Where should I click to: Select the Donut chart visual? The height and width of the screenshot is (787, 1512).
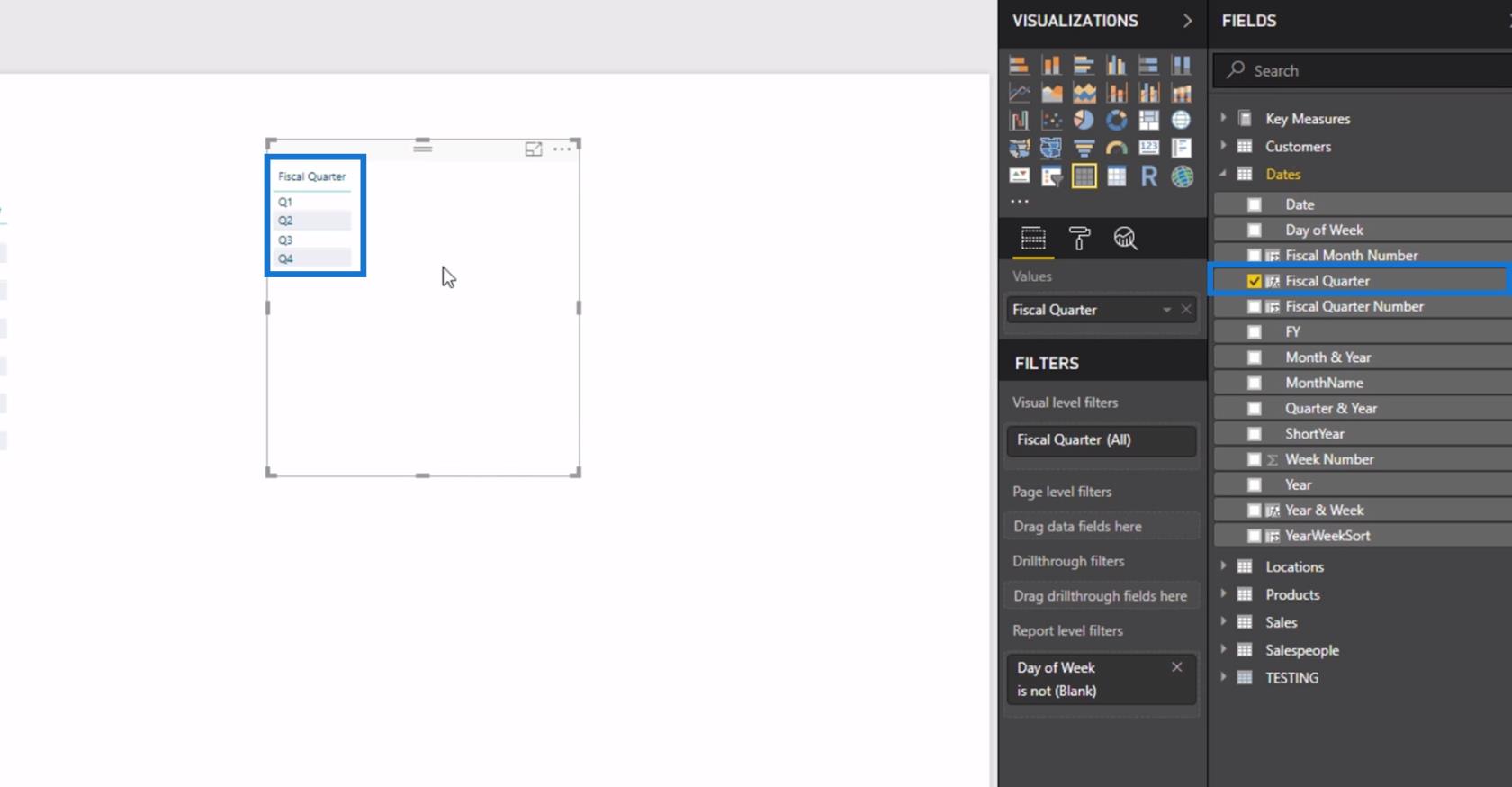click(1116, 121)
